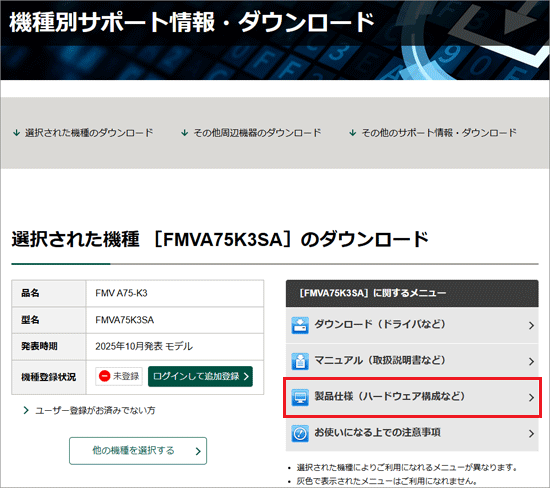Click the download tray icon for drivers
Screen dimensions: 550x488
tap(300, 325)
